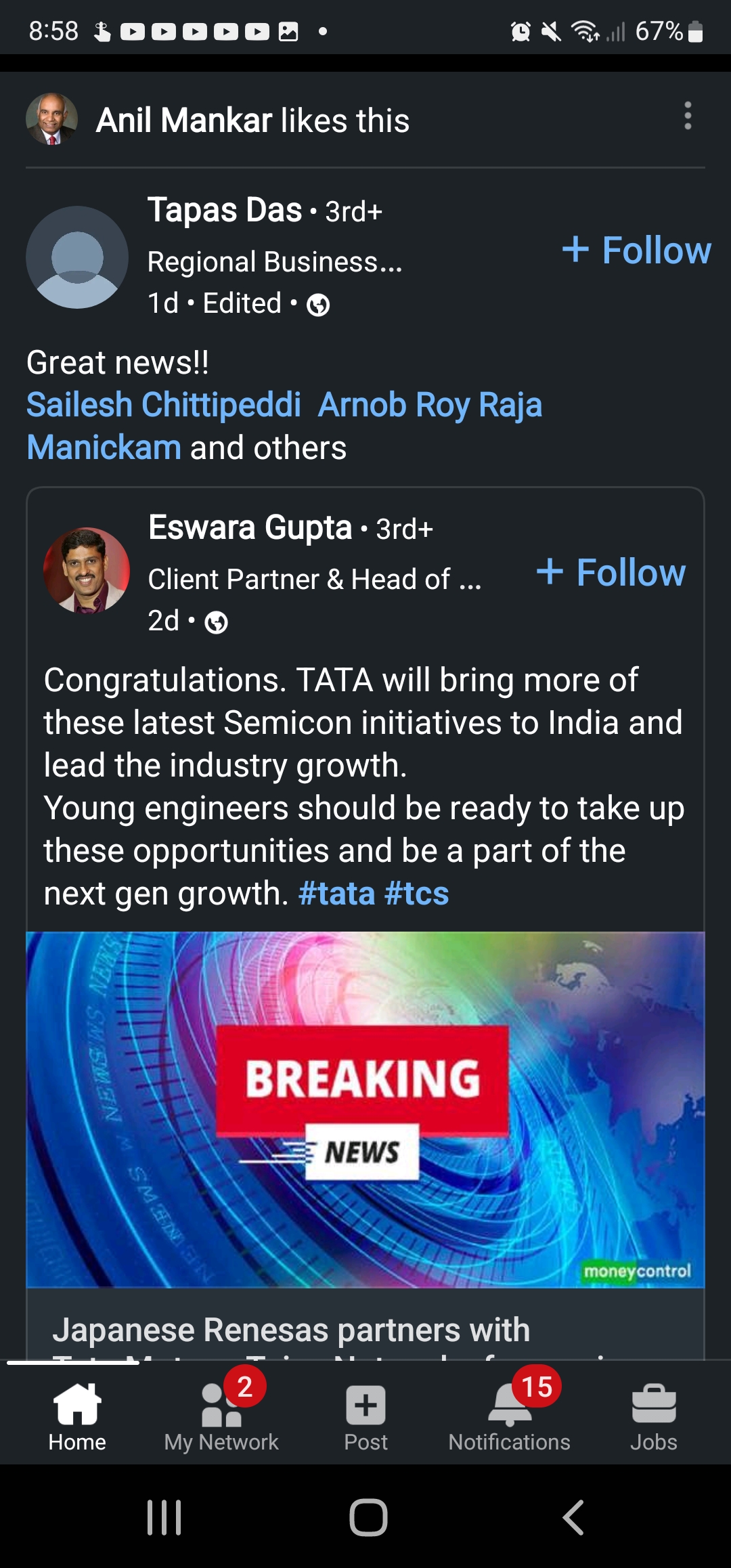Open the three-dot post options menu
731x1568 pixels.
[688, 116]
